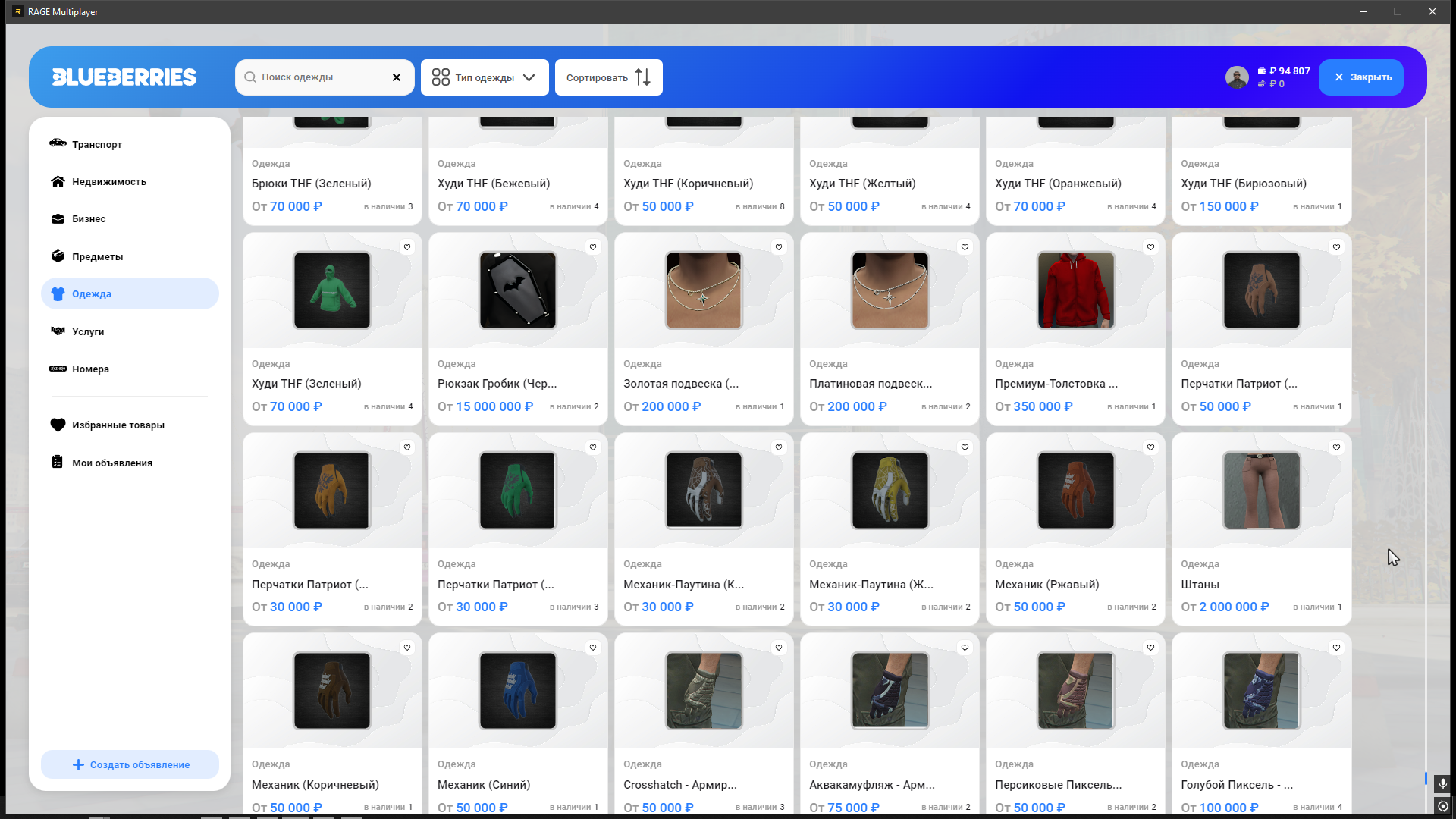Click the car icon next to Транспорт
The width and height of the screenshot is (1456, 819).
click(x=58, y=143)
